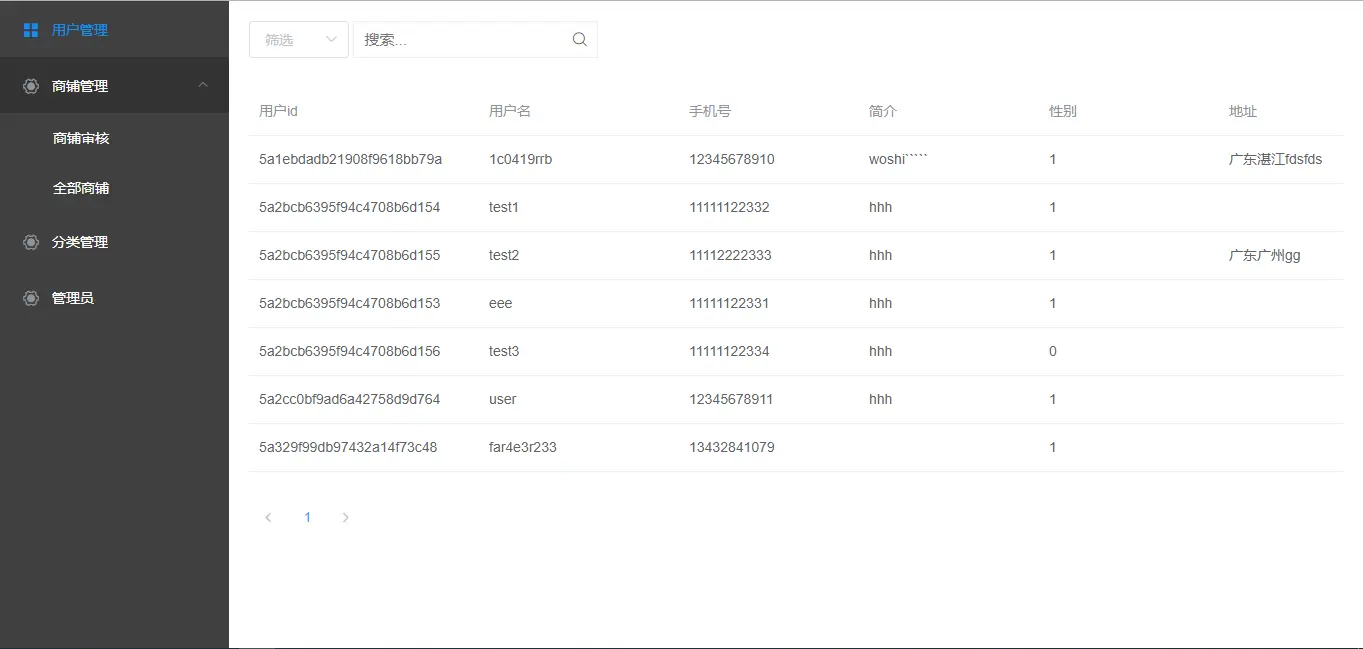Click address 广东广州gg
Image resolution: width=1363 pixels, height=649 pixels.
(1265, 255)
